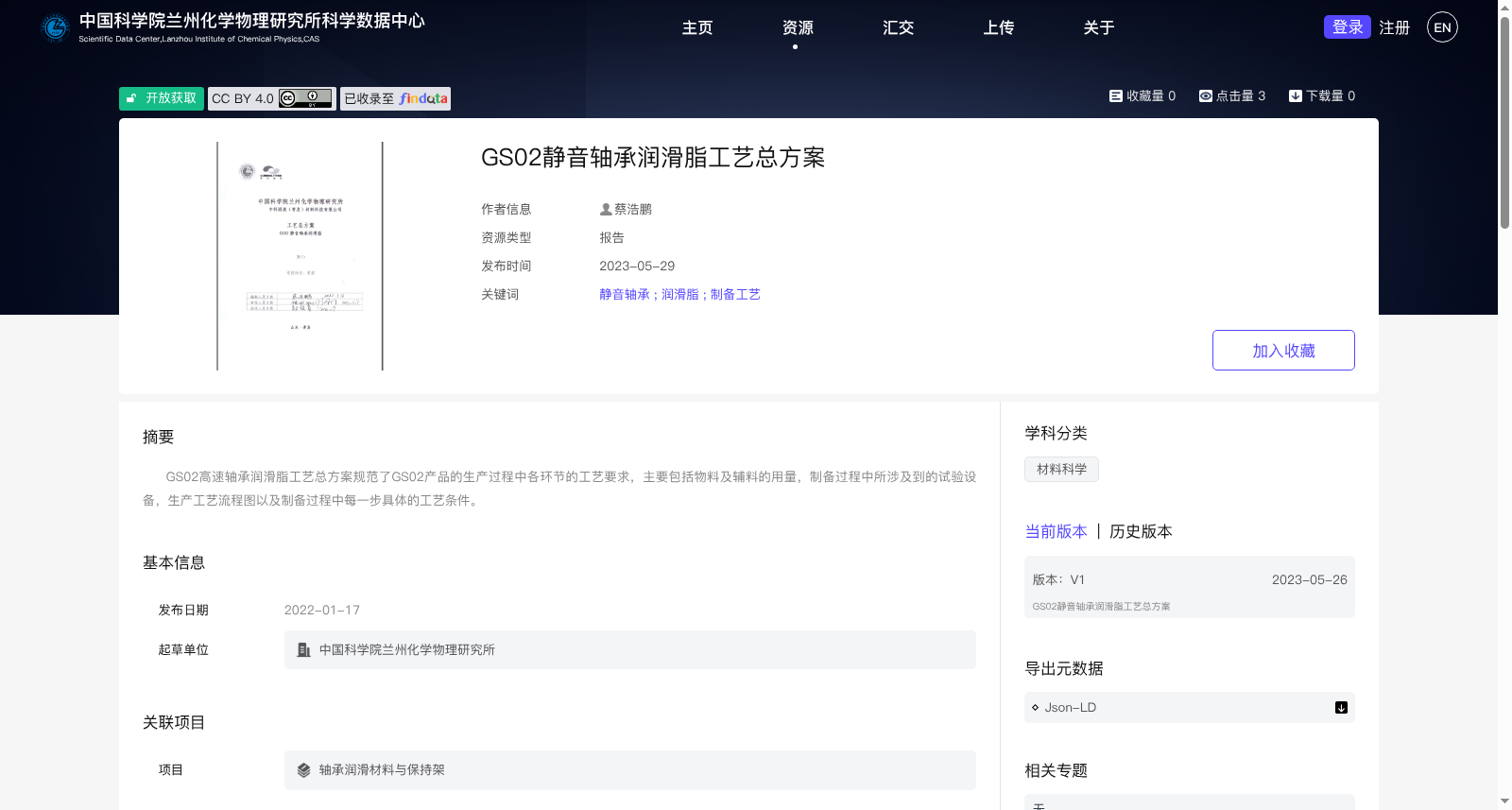Switch to the 当前版本 tab
Screen dimensions: 1512x810
[1057, 531]
